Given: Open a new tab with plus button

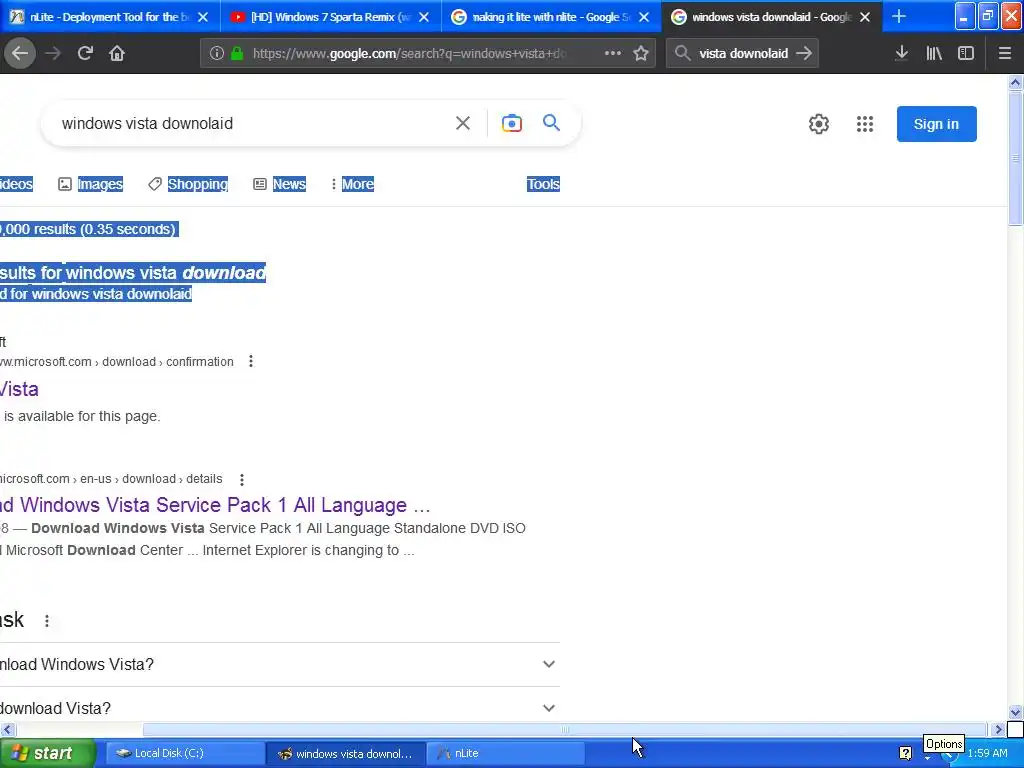Looking at the screenshot, I should tap(899, 17).
